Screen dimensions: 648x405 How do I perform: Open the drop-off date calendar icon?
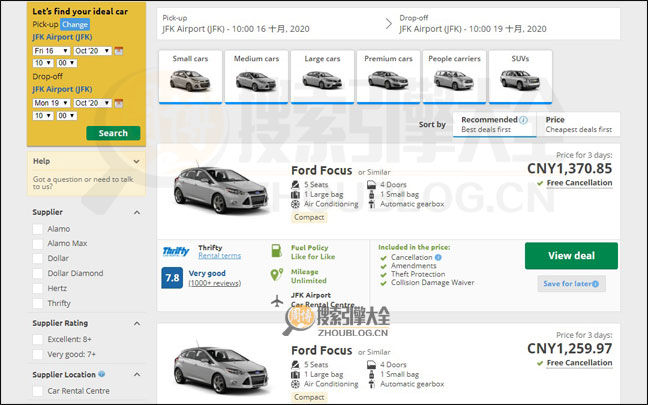(x=119, y=103)
